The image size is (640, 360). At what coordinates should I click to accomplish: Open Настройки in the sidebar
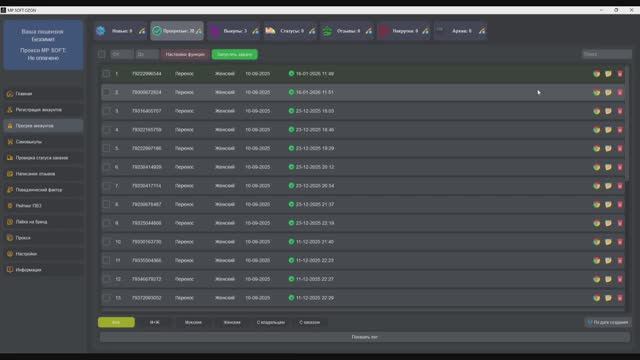click(44, 254)
